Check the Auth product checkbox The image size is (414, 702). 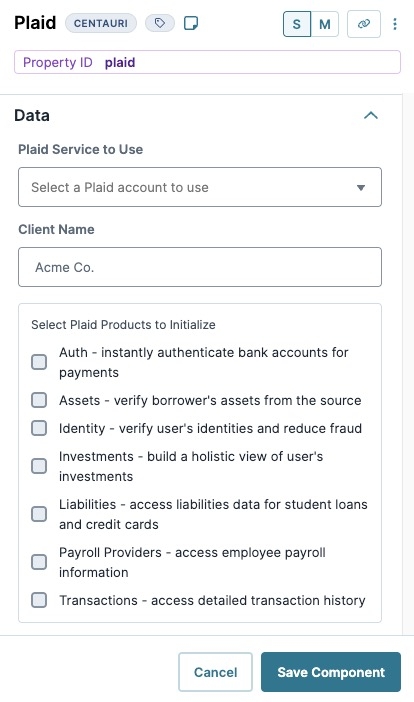click(39, 362)
